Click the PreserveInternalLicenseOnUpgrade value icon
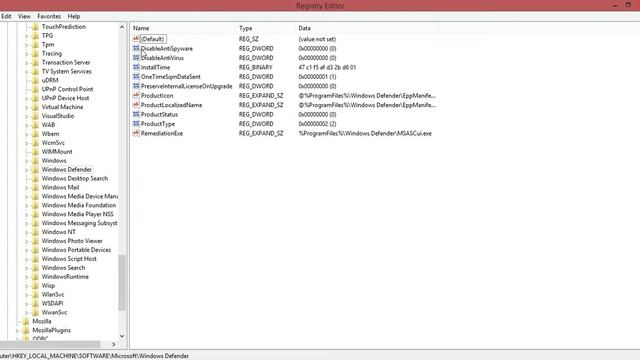This screenshot has height=360, width=640. tap(136, 86)
